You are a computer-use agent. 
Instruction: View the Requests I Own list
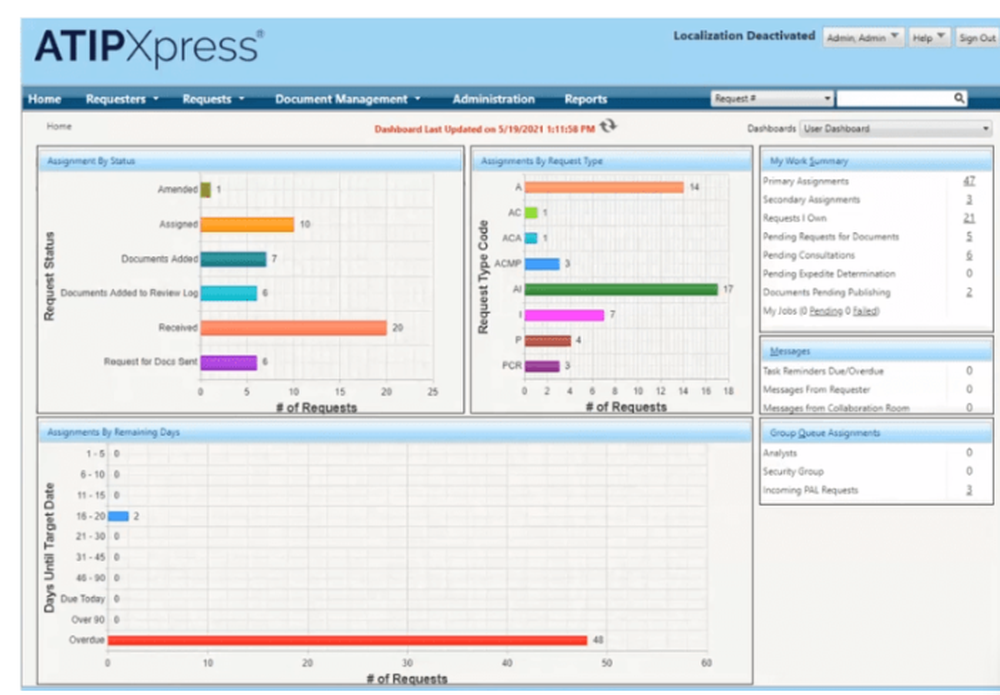[x=967, y=218]
